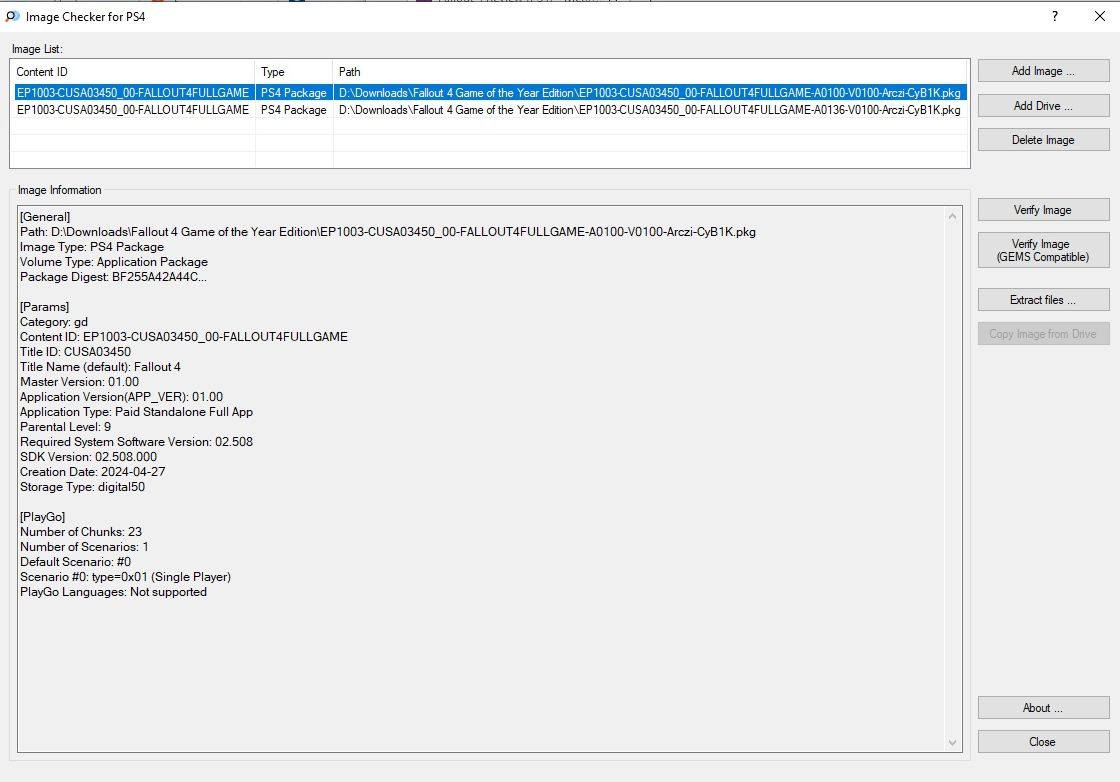Click PS4 Package type in first selected row
The height and width of the screenshot is (782, 1120).
[294, 93]
